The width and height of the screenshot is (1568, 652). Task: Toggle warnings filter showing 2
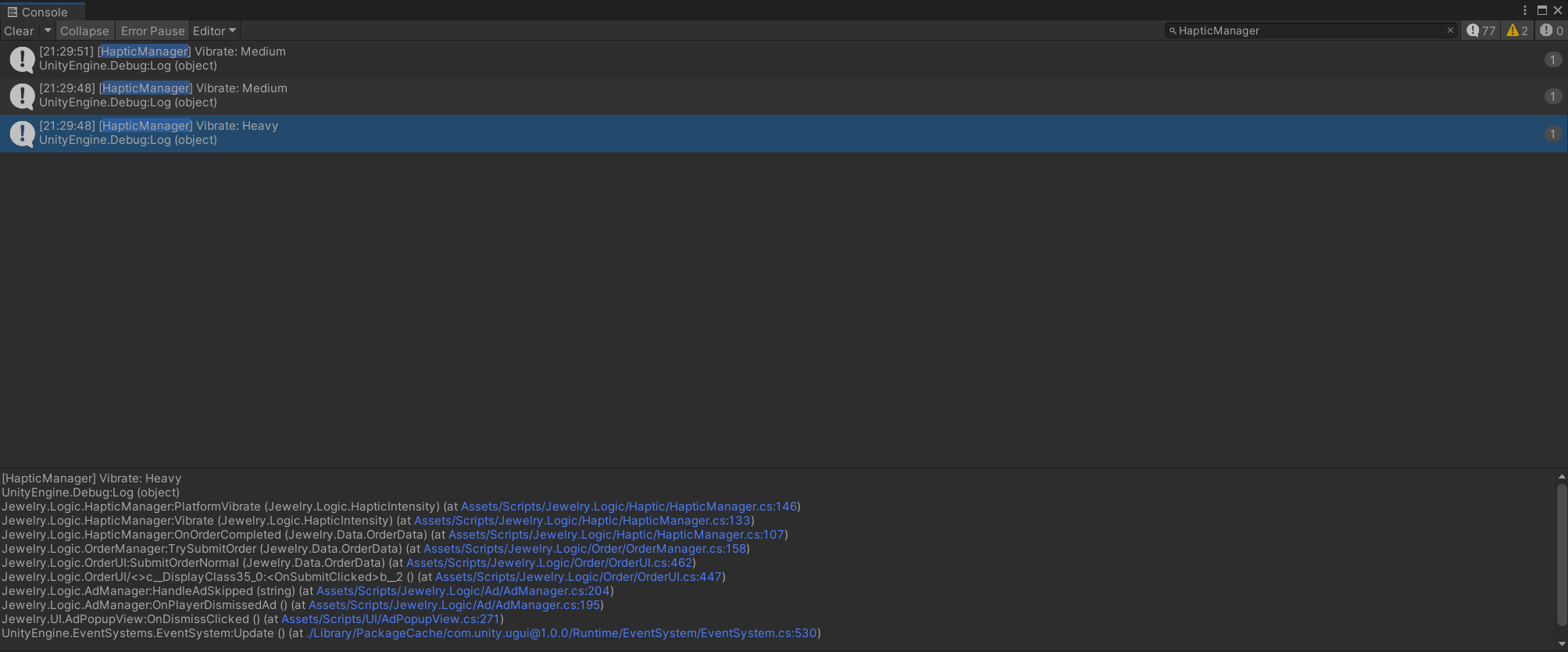tap(1517, 30)
